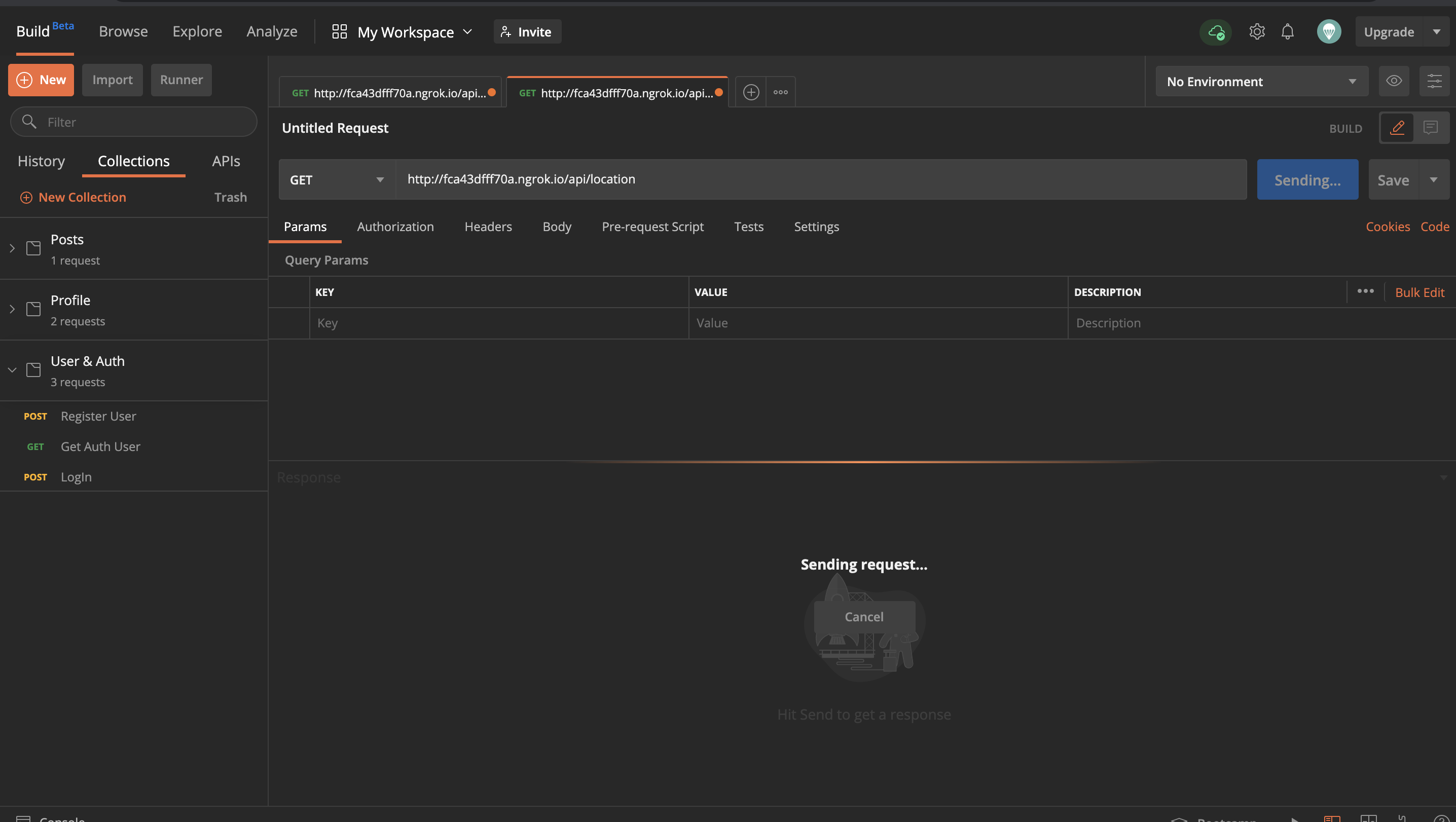1456x822 pixels.
Task: Open environment quick look eye icon
Action: coord(1394,81)
